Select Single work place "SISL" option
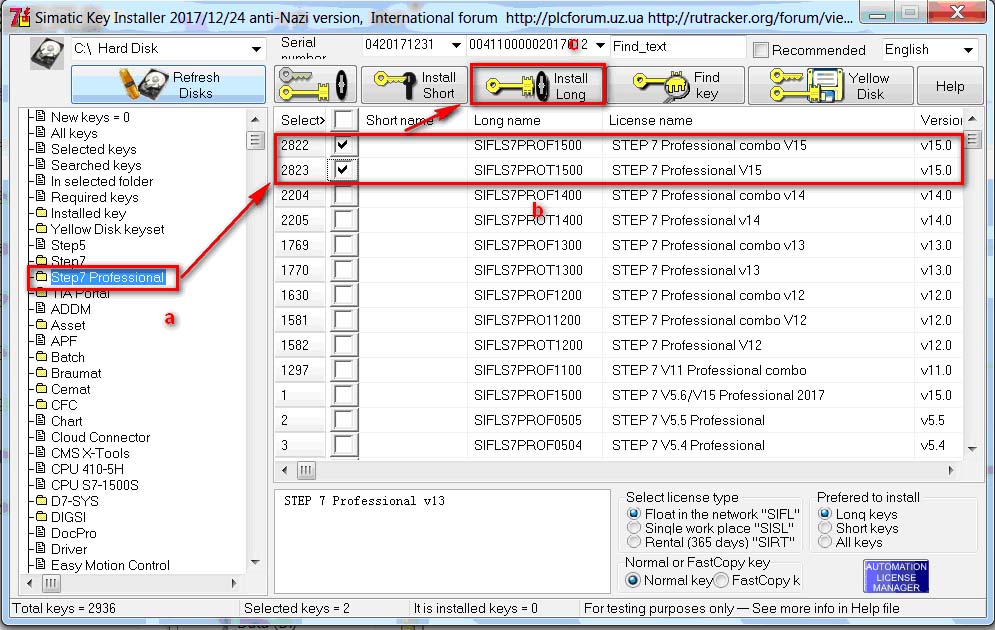This screenshot has height=630, width=995. pos(634,528)
